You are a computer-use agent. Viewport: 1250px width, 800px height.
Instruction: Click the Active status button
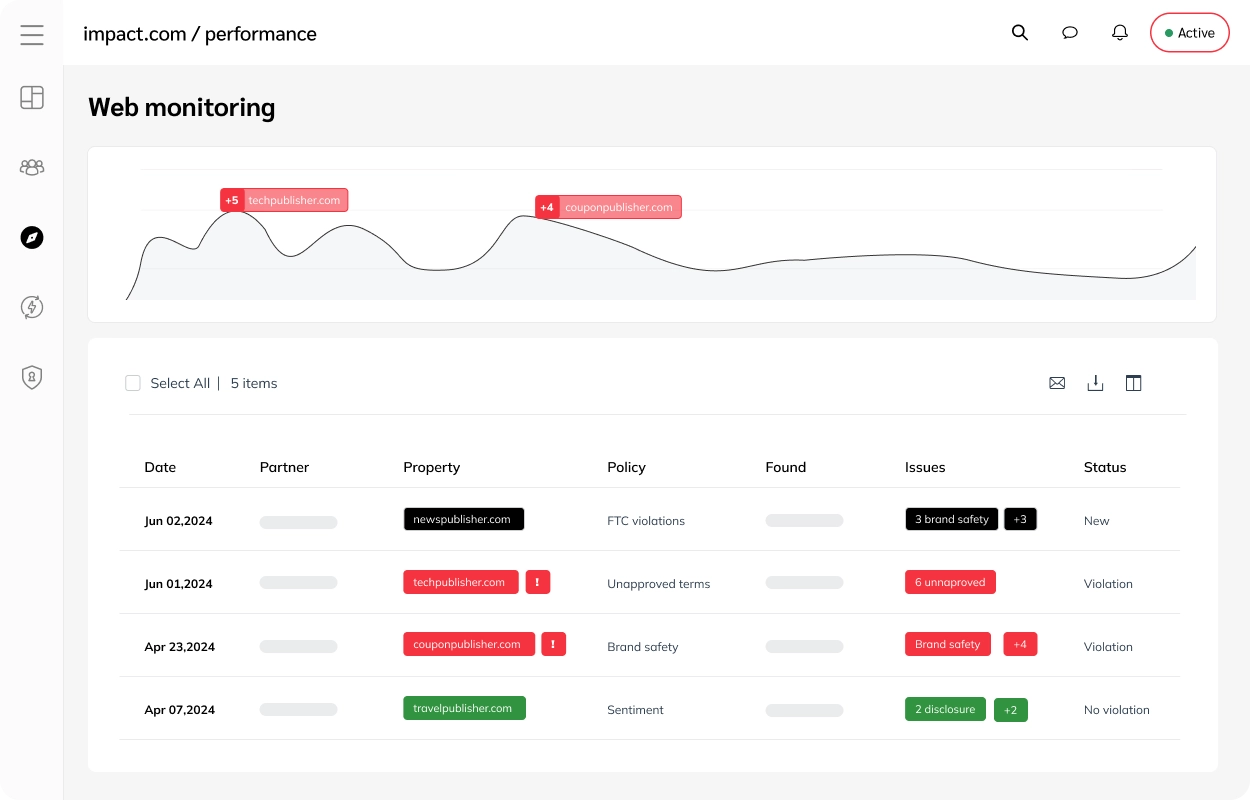[1189, 33]
